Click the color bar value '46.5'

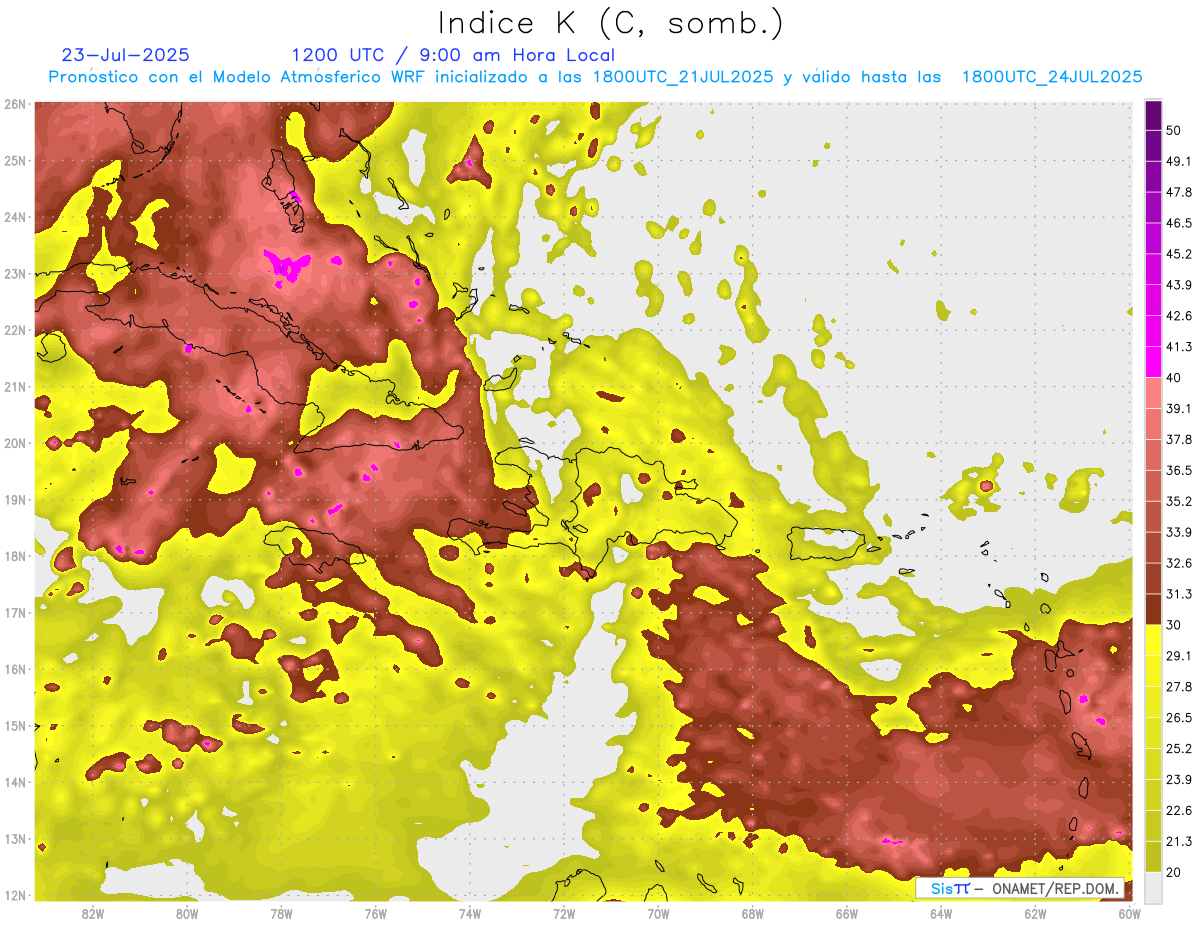1178,223
